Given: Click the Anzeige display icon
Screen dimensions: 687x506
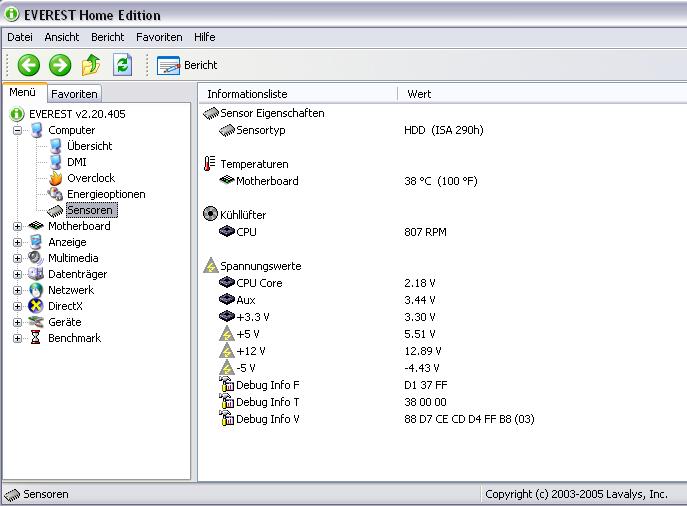Looking at the screenshot, I should (36, 242).
